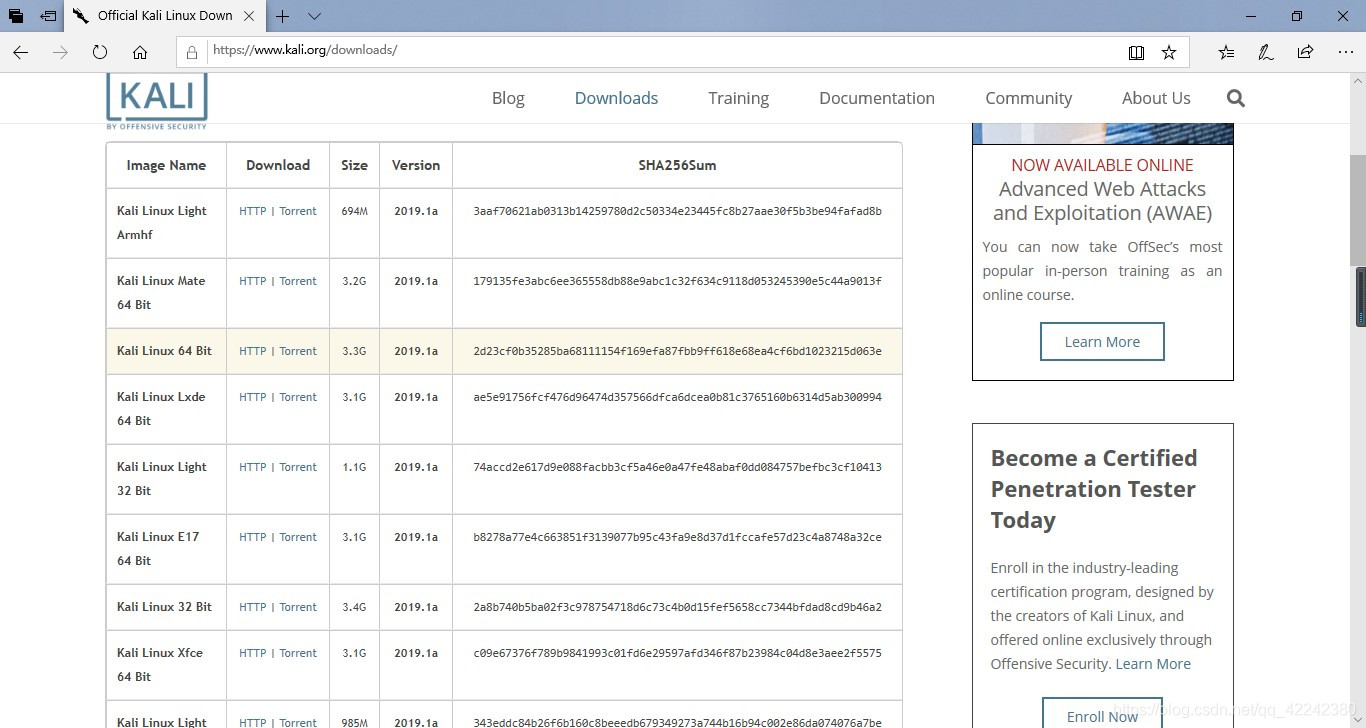This screenshot has height=728, width=1366.
Task: Click Advanced Web Attacks and Exploitation heading
Action: (1102, 201)
